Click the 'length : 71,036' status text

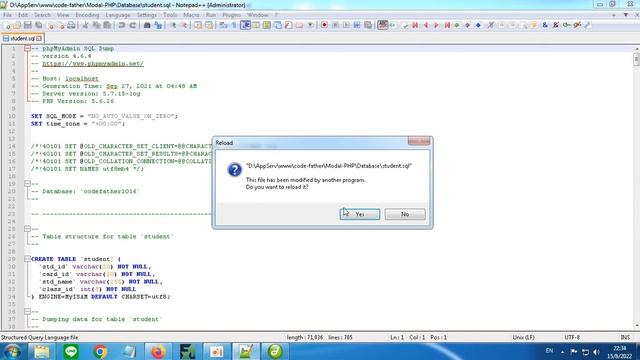[304, 338]
